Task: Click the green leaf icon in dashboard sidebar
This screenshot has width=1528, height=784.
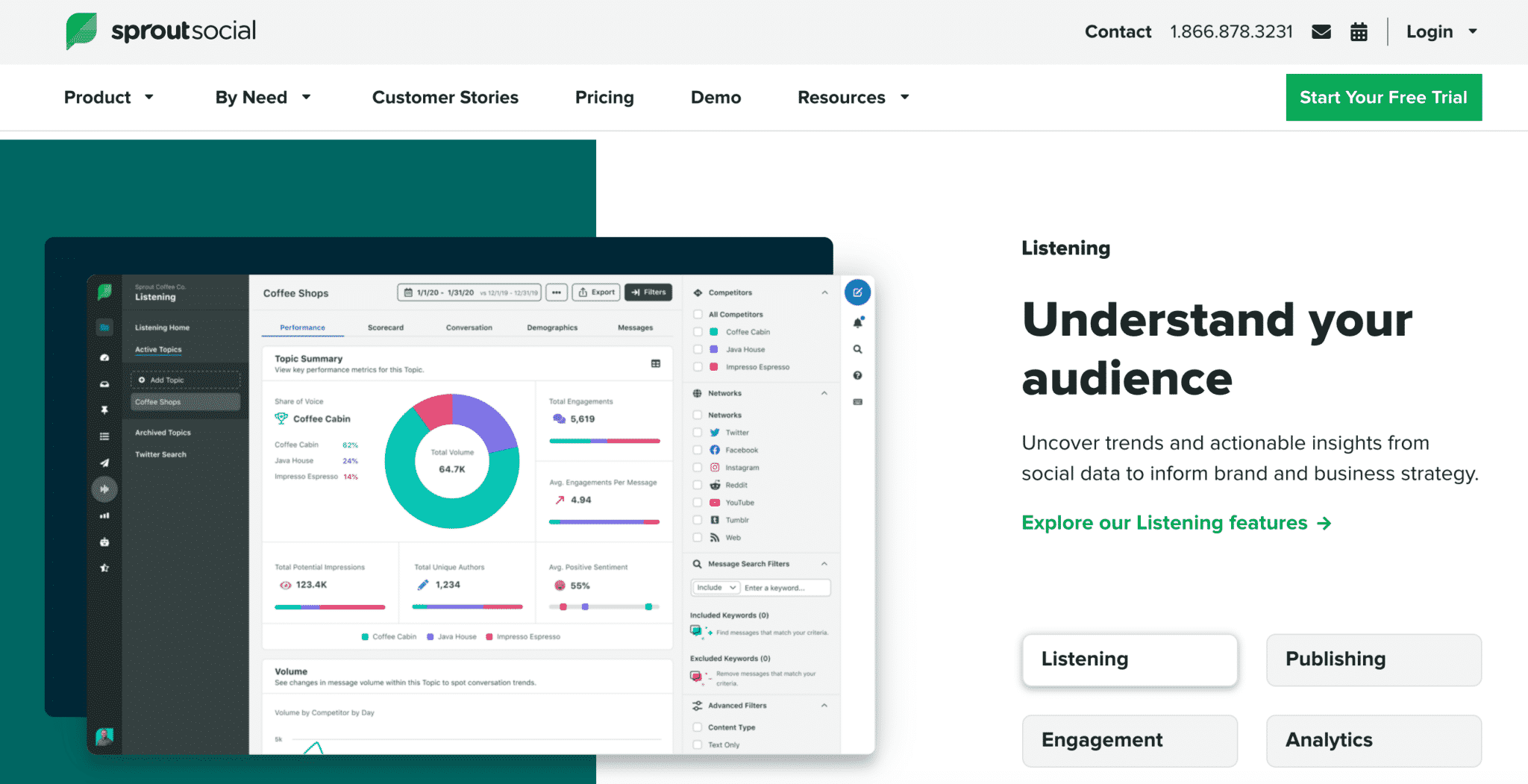Action: 104,292
